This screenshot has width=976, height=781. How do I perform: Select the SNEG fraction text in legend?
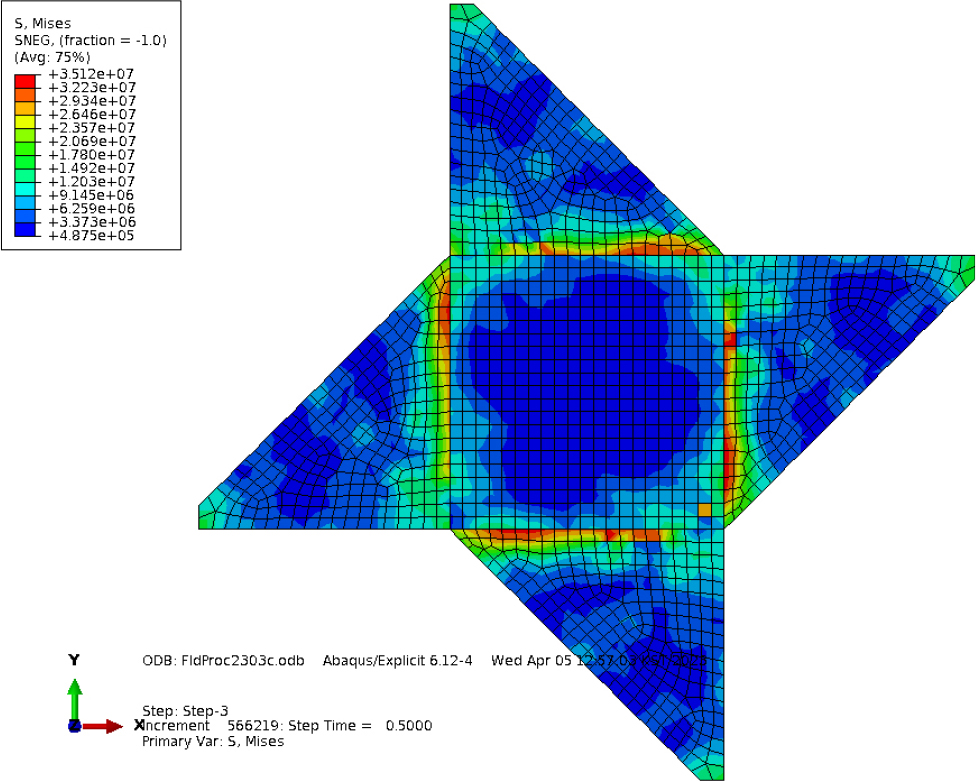[x=90, y=40]
